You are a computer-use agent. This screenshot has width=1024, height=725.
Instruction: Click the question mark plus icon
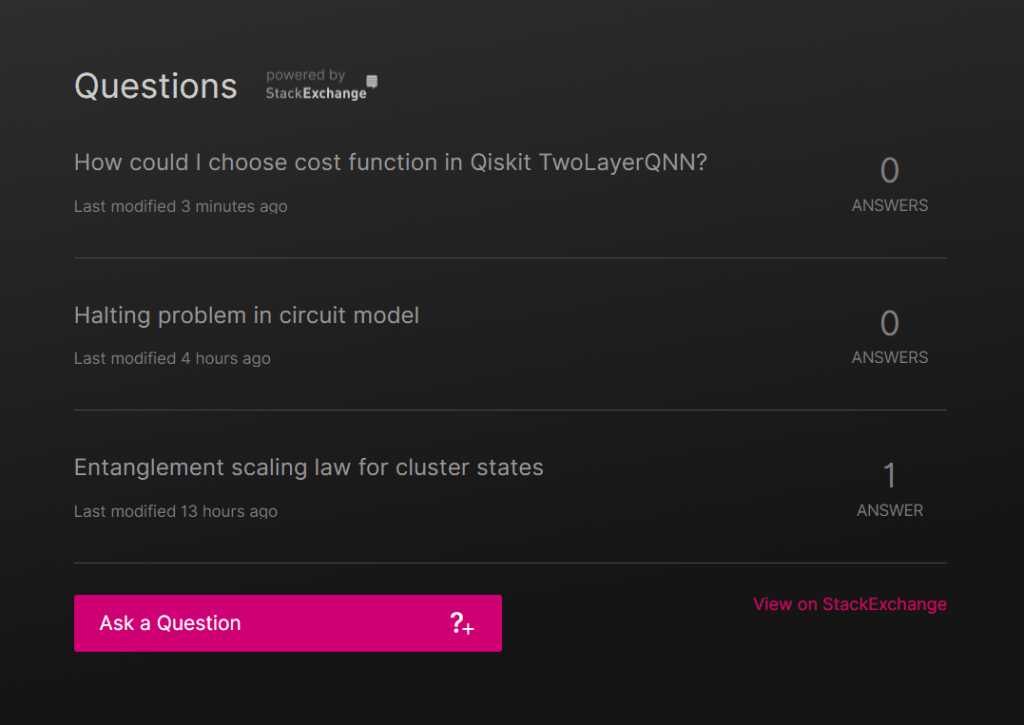pyautogui.click(x=461, y=624)
